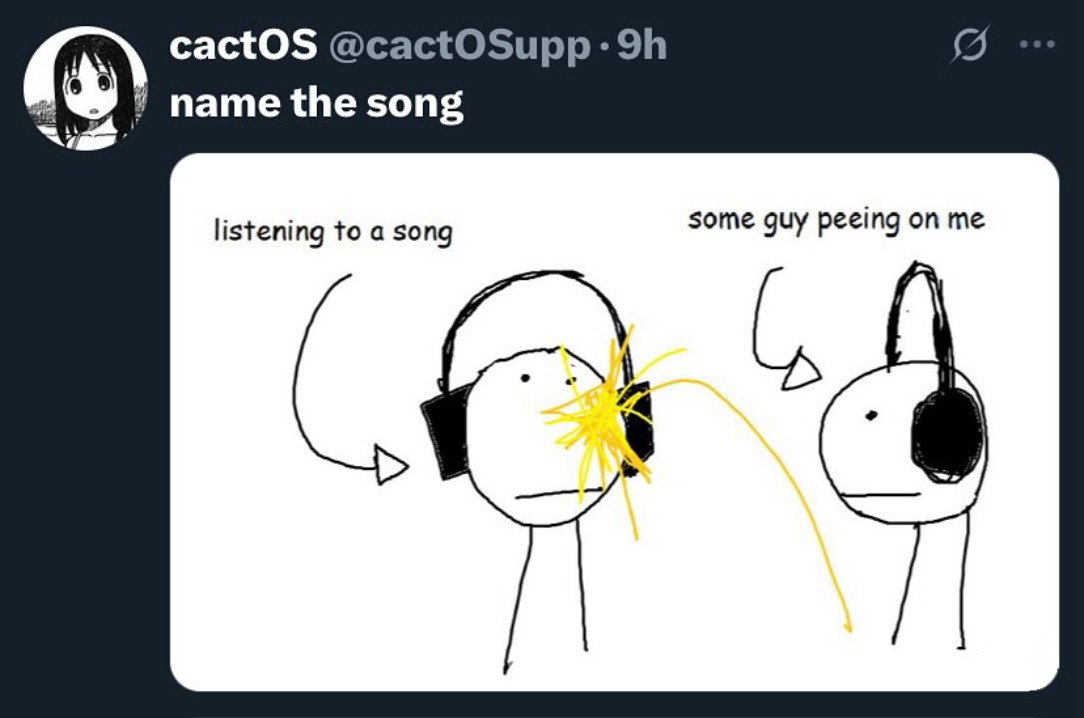Click the arrowhead pointing at the left figure
1084x718 pixels.
(391, 465)
